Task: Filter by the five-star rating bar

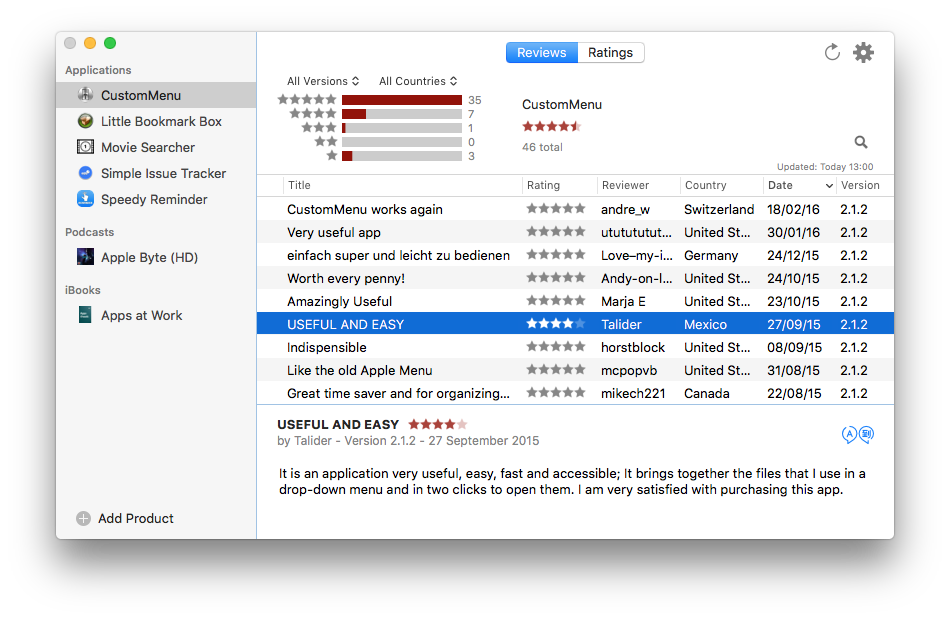Action: pyautogui.click(x=402, y=100)
